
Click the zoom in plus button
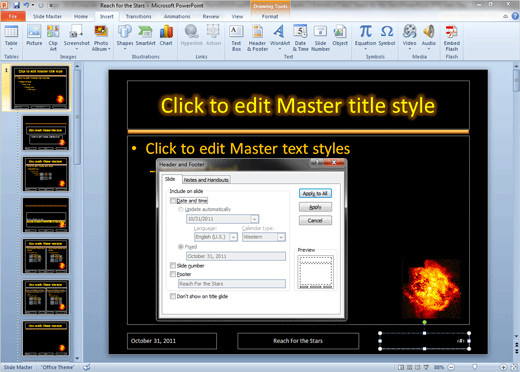503,367
